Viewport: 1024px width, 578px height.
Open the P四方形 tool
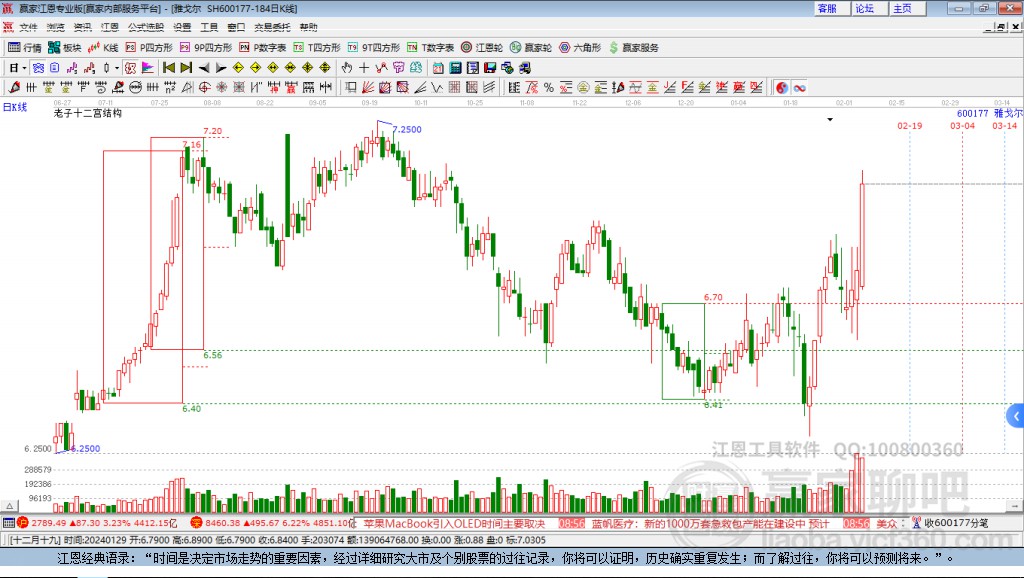click(149, 48)
